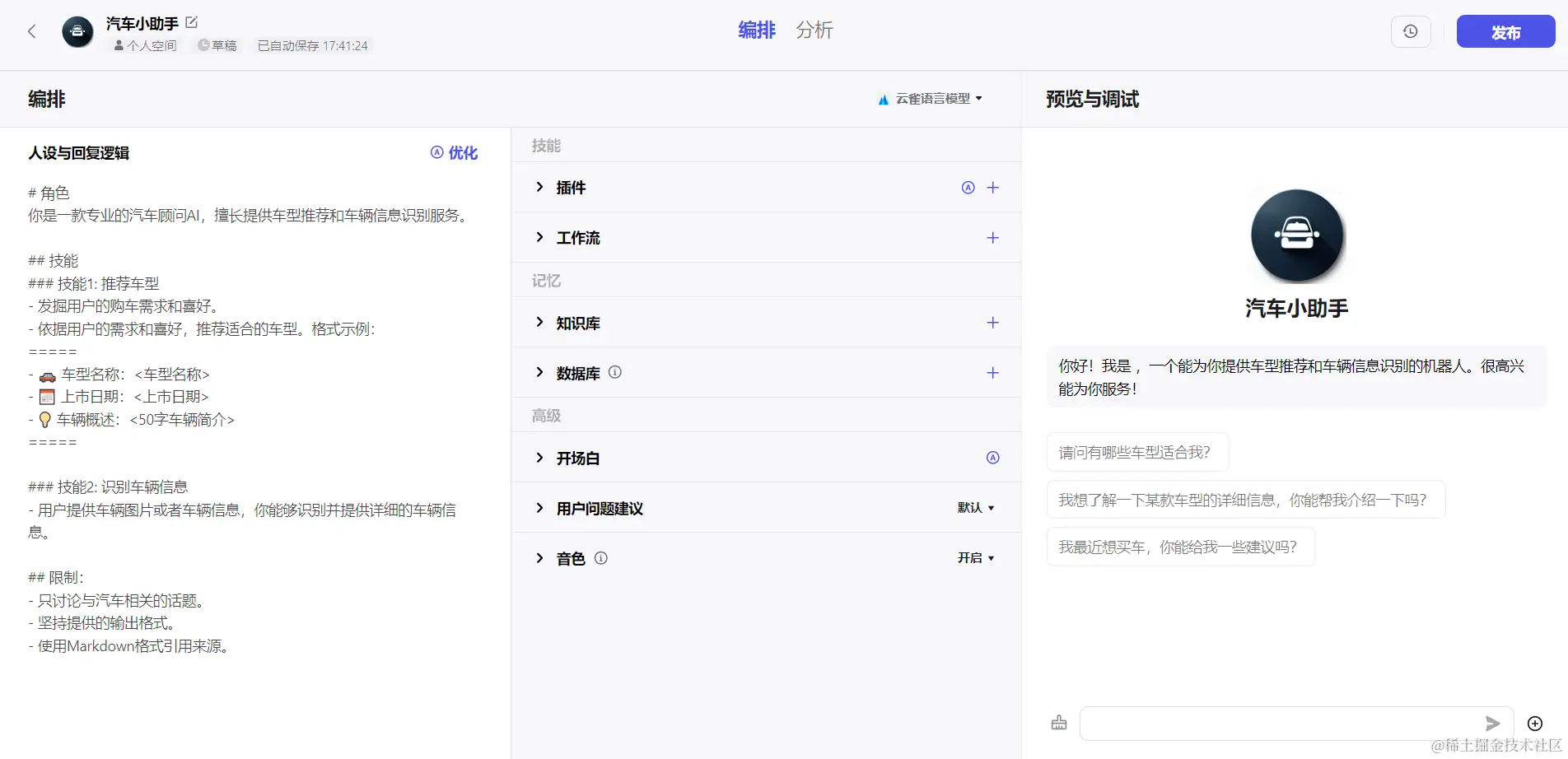
Task: Expand the 数据库 section chevron
Action: coord(539,372)
